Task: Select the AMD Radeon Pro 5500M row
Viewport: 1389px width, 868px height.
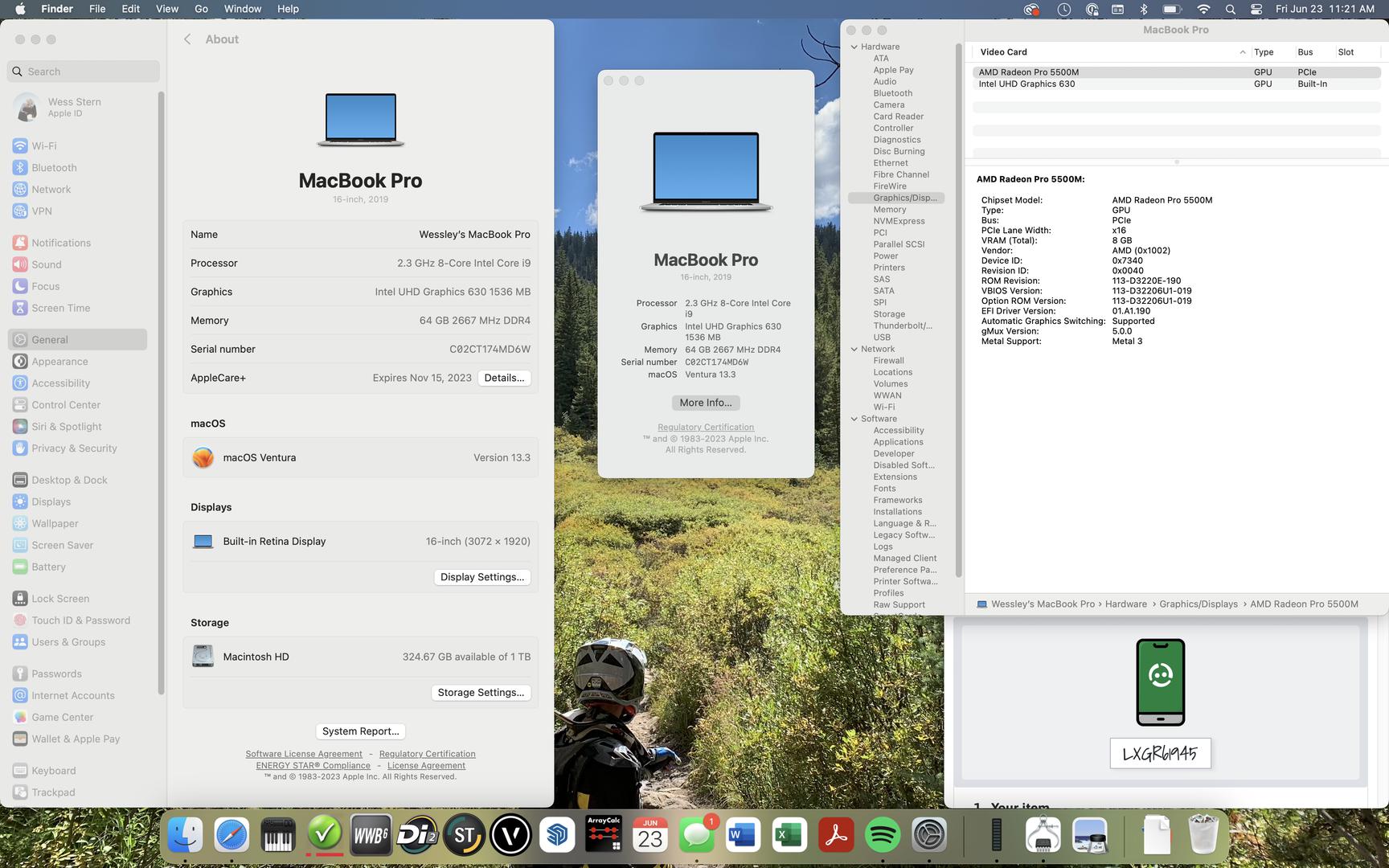Action: click(1176, 72)
